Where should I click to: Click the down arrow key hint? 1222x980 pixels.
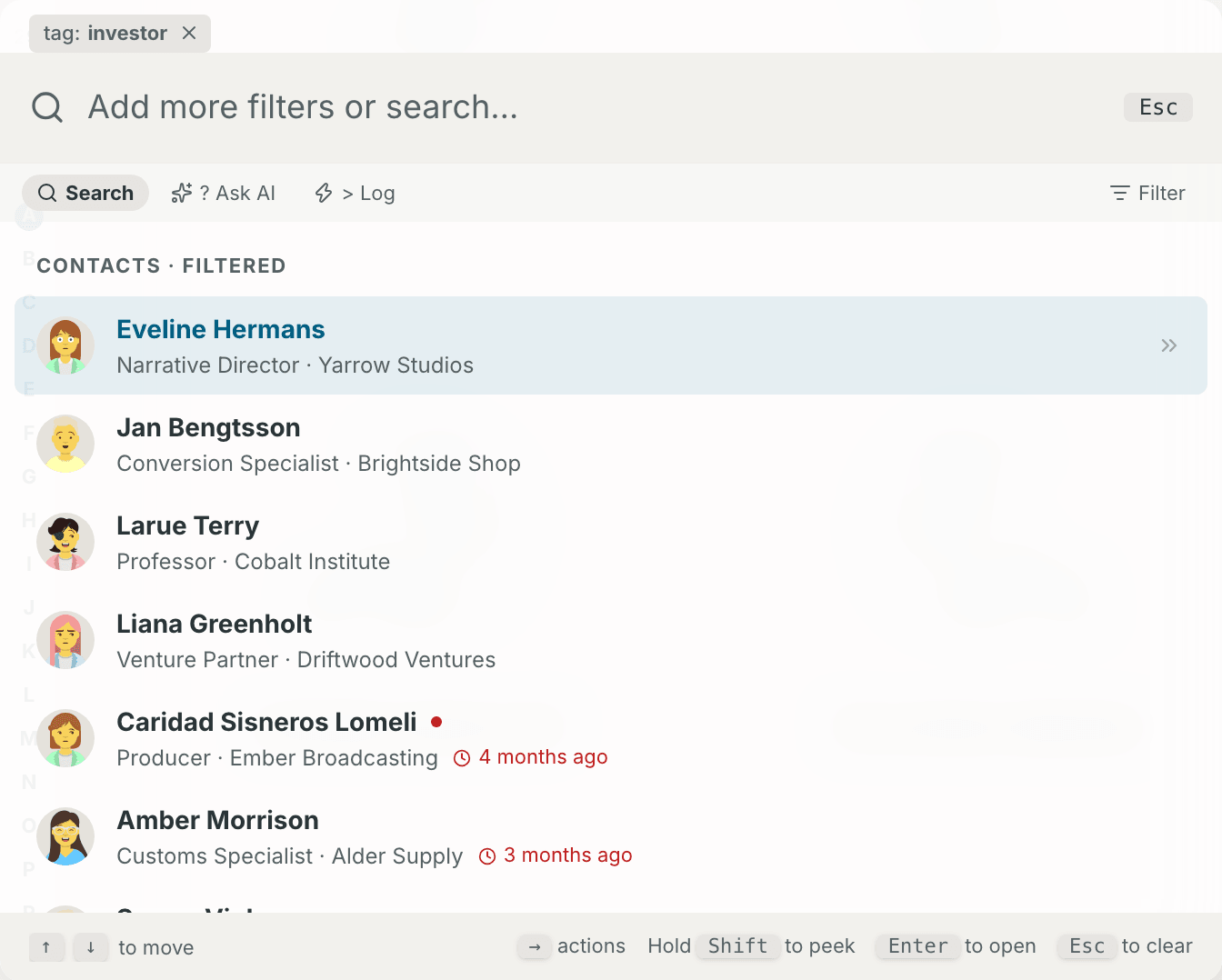point(91,947)
